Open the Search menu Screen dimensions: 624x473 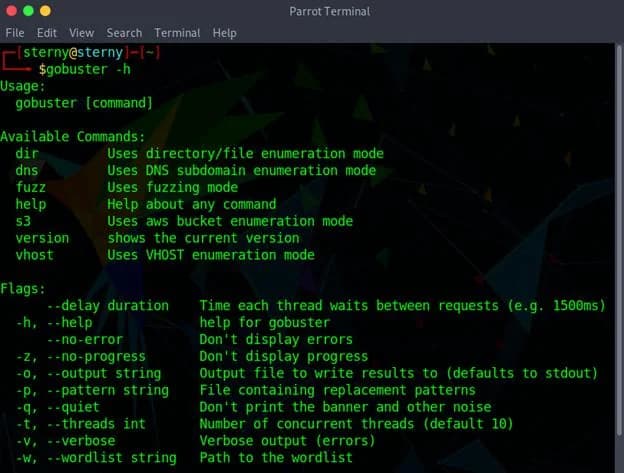[124, 33]
